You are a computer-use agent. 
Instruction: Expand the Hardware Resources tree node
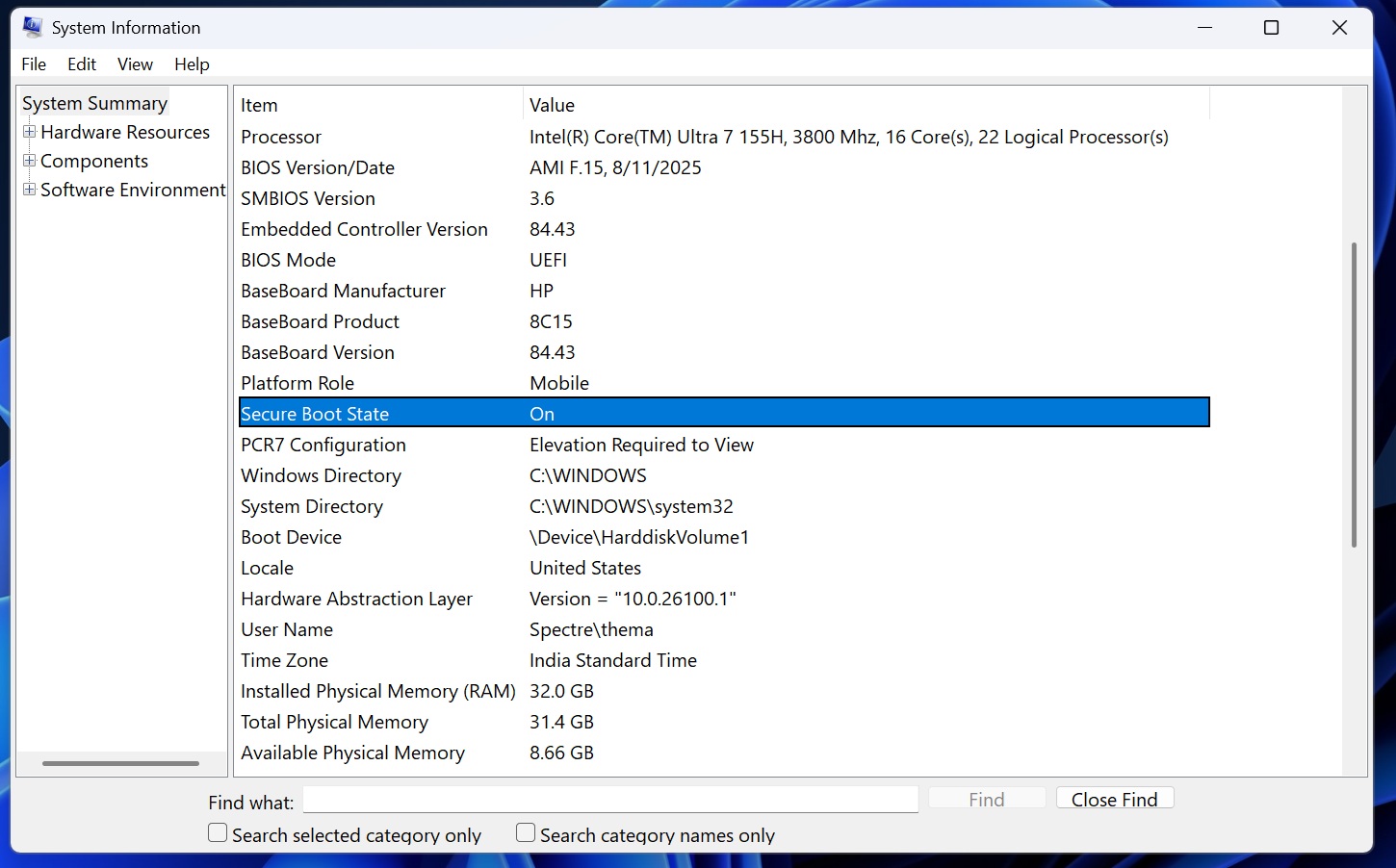[29, 132]
